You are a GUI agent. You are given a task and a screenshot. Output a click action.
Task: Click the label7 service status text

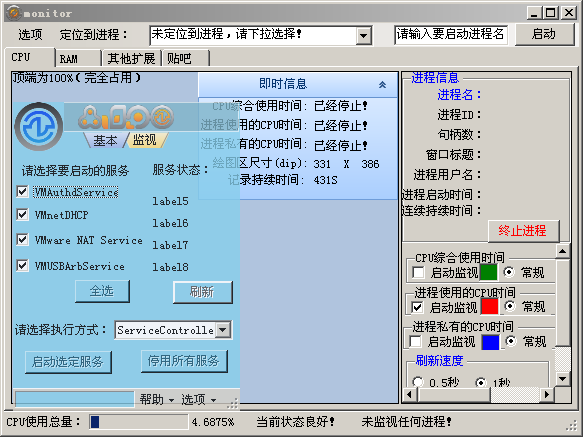coord(170,245)
